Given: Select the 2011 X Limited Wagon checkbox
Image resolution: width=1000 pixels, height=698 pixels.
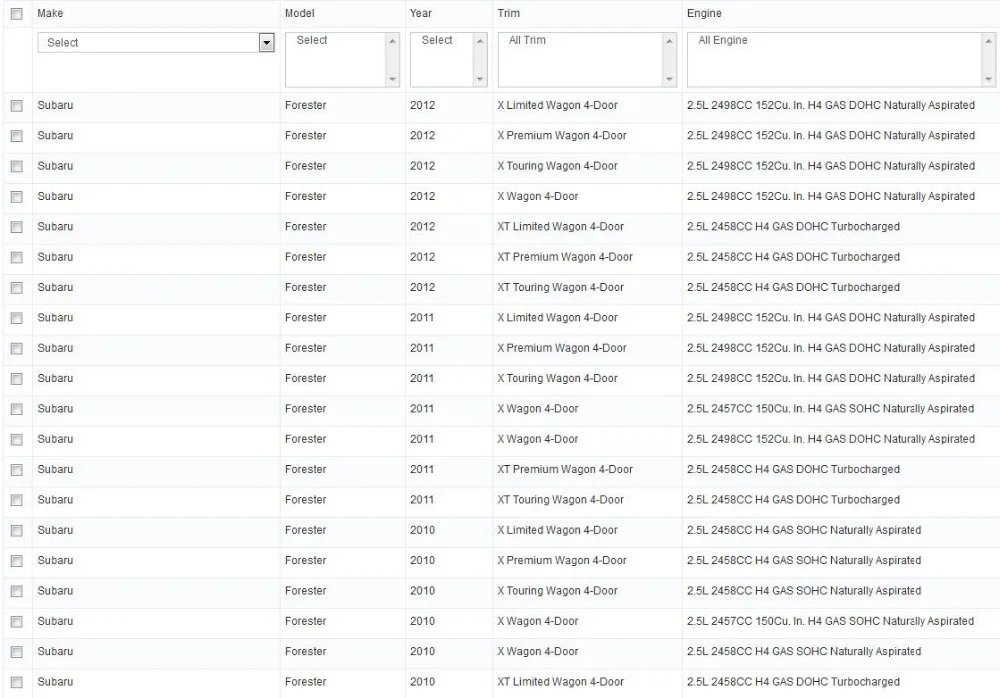Looking at the screenshot, I should coord(17,318).
